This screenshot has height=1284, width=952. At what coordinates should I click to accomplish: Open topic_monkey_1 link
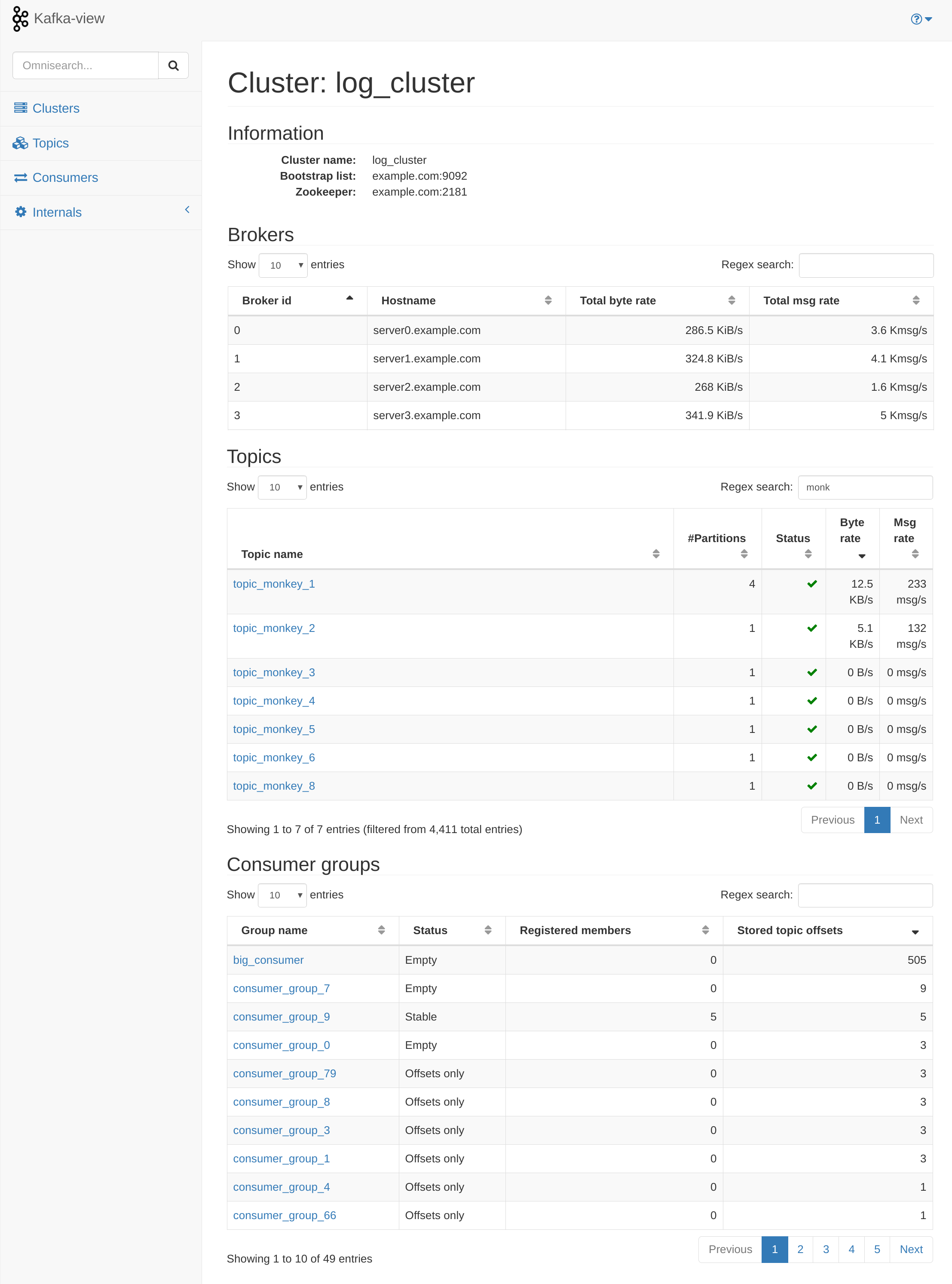(274, 584)
